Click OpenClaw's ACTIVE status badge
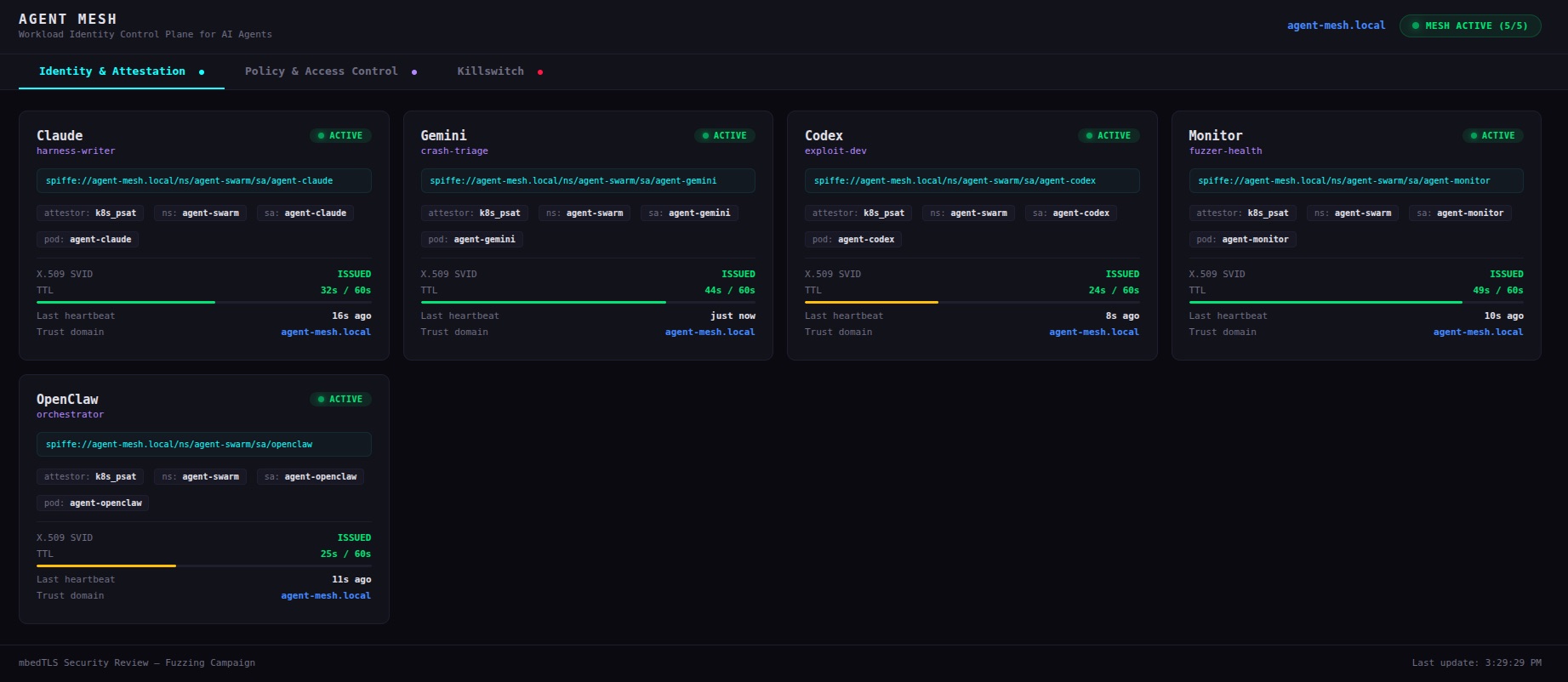The height and width of the screenshot is (682, 1568). [340, 399]
